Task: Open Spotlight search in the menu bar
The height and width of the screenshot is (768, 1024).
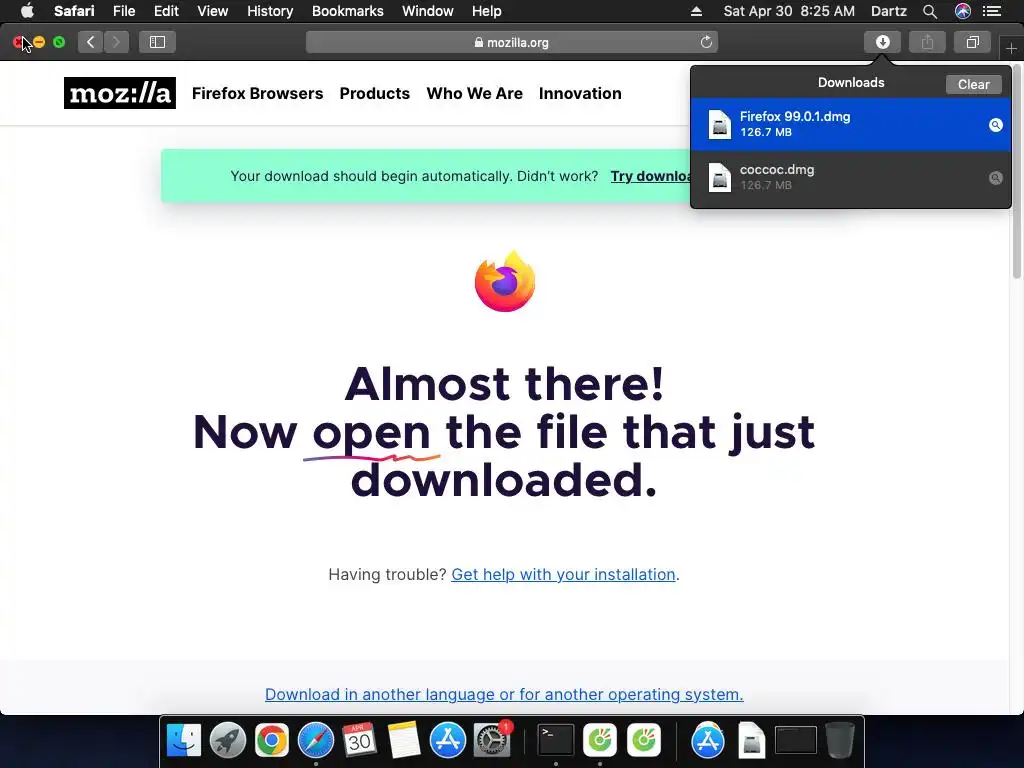Action: 930,11
